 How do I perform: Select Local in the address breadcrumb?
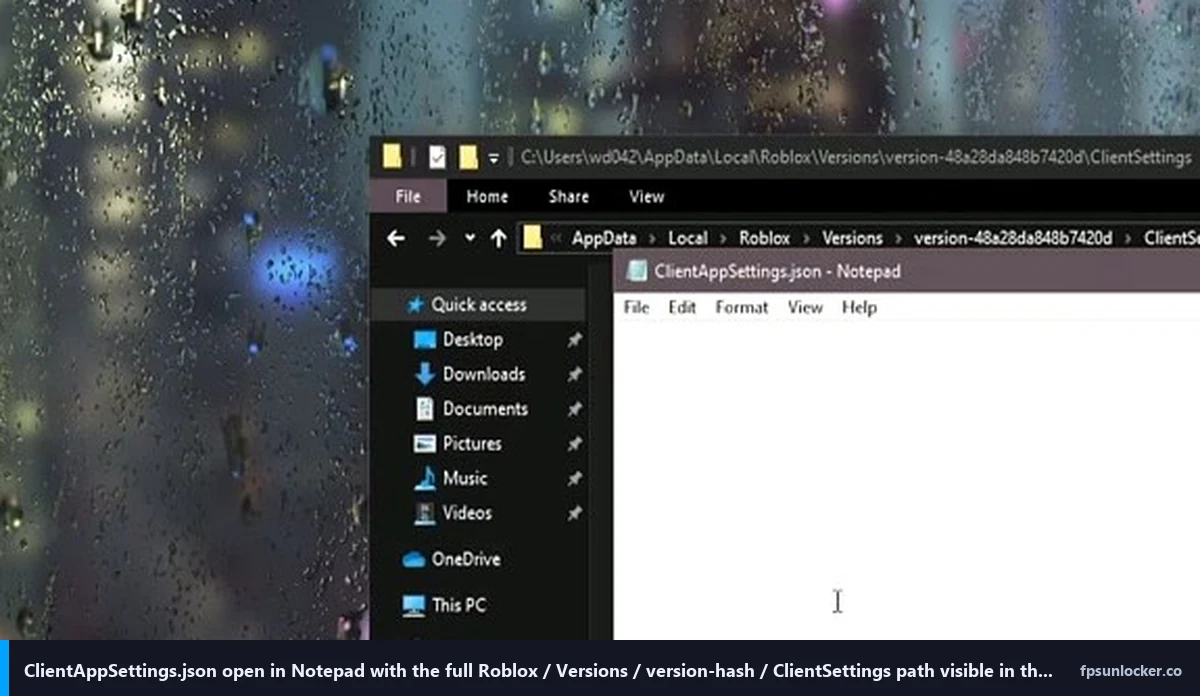pyautogui.click(x=688, y=238)
